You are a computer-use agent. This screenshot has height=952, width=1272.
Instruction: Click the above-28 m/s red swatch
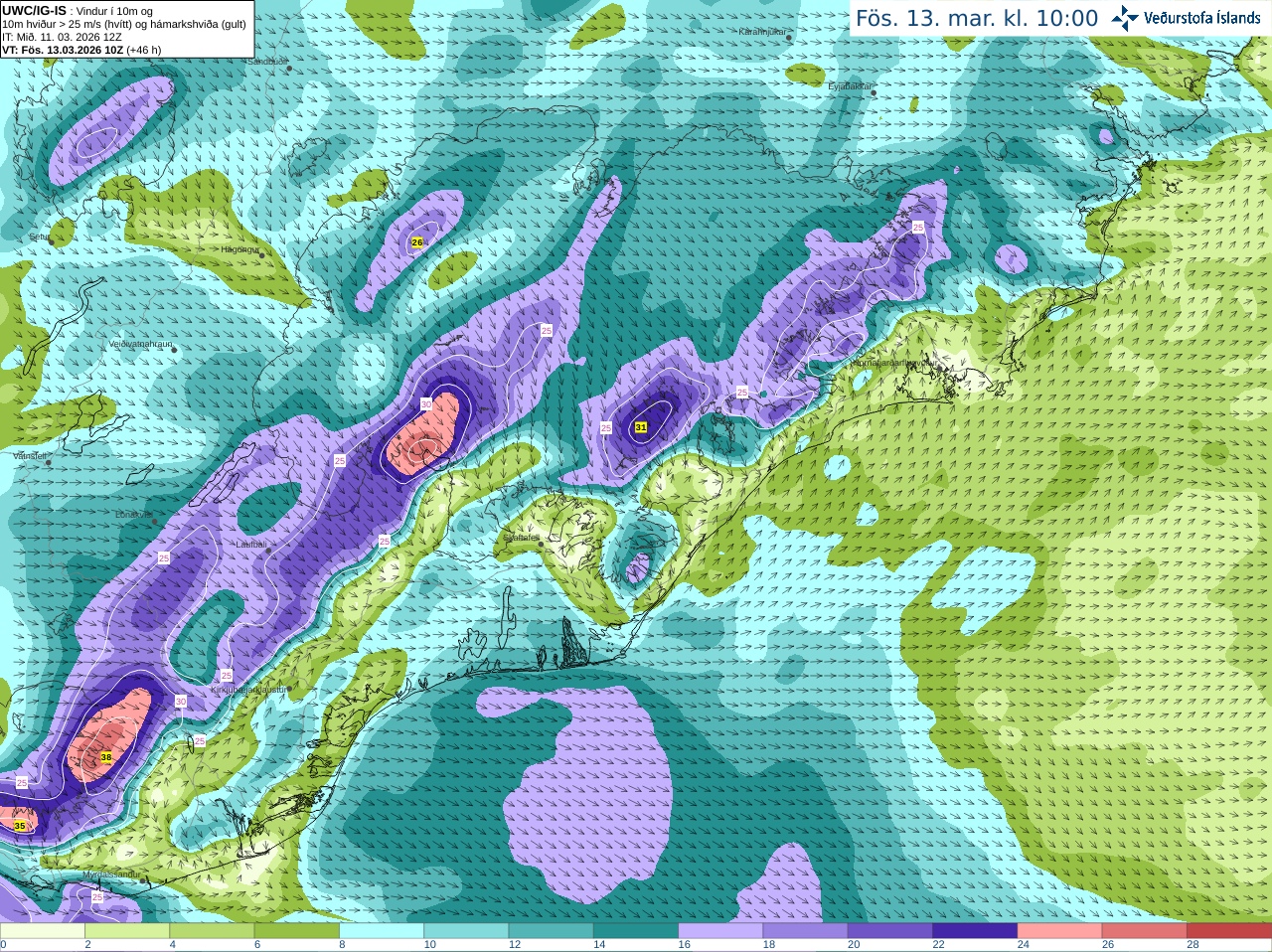1229,931
